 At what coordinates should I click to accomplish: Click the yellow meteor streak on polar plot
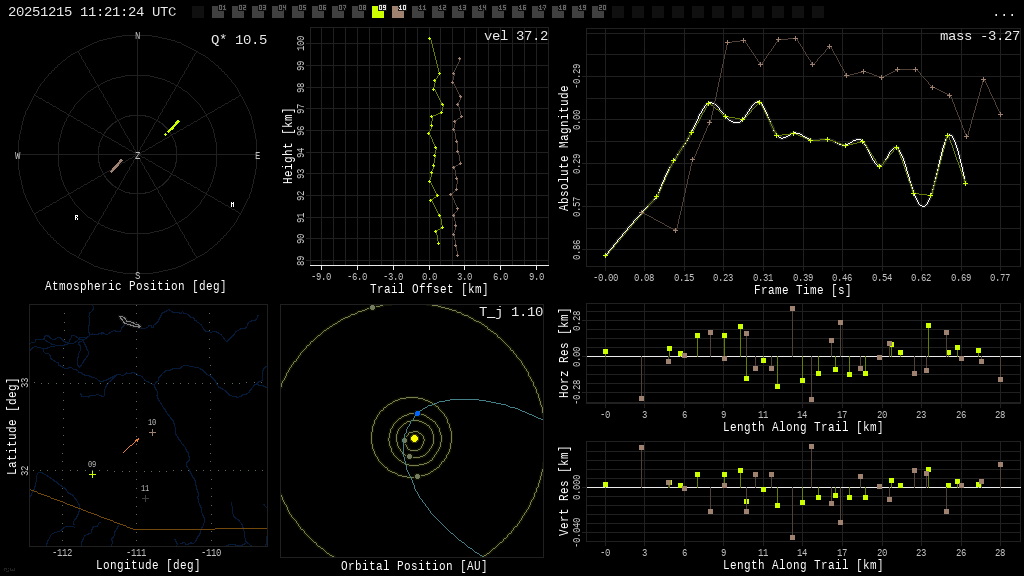(172, 127)
